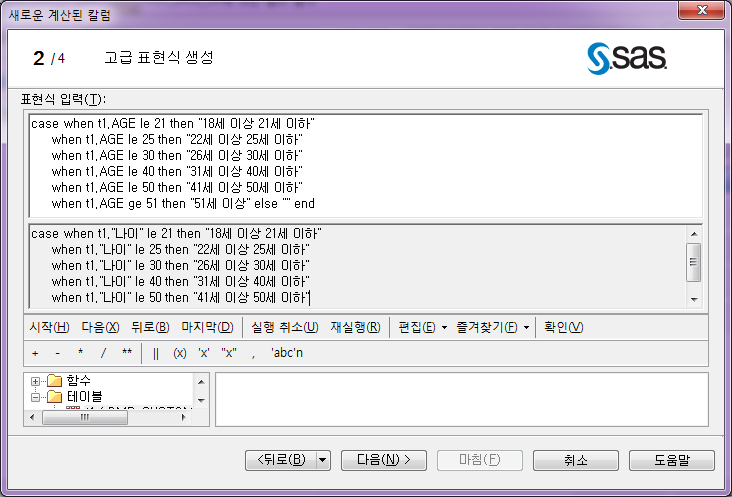The width and height of the screenshot is (732, 497).
Task: Open the dropdown arrow beside <뒤로(B)
Action: click(323, 460)
